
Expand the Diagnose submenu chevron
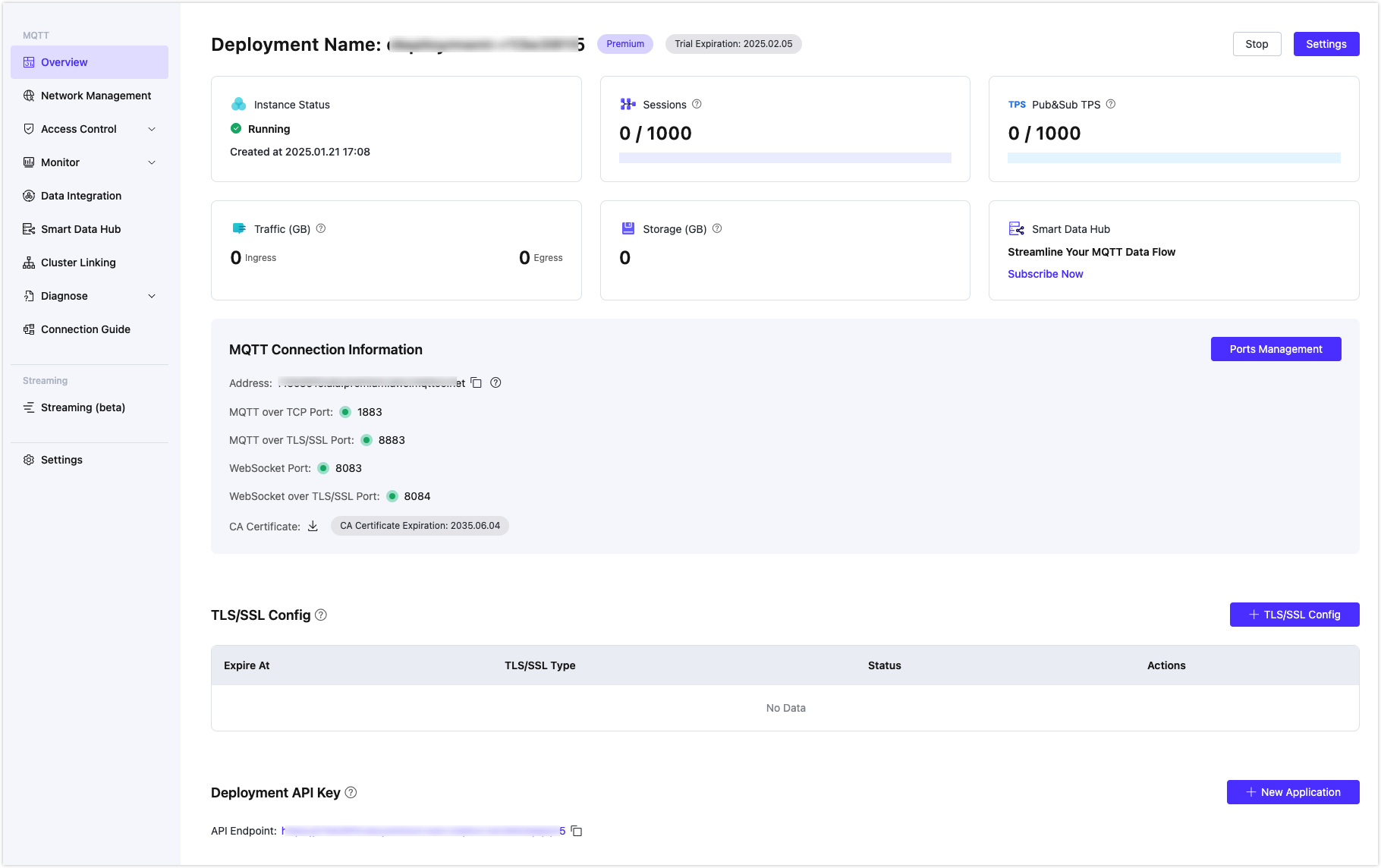[x=152, y=296]
